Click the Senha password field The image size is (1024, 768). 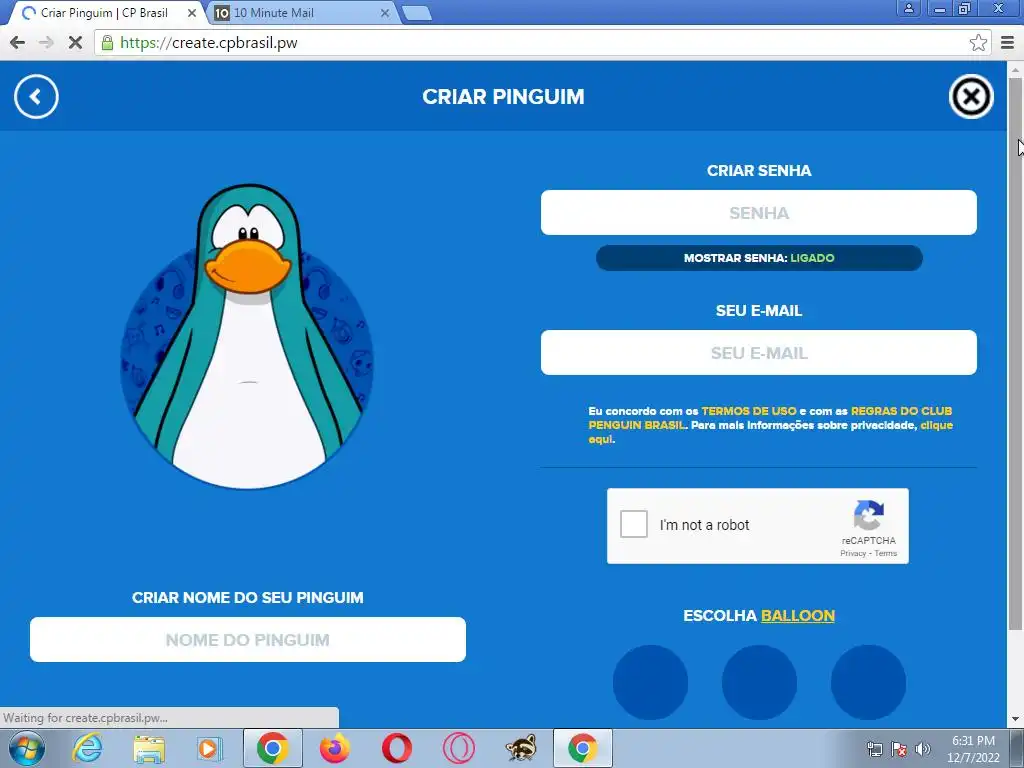tap(759, 213)
